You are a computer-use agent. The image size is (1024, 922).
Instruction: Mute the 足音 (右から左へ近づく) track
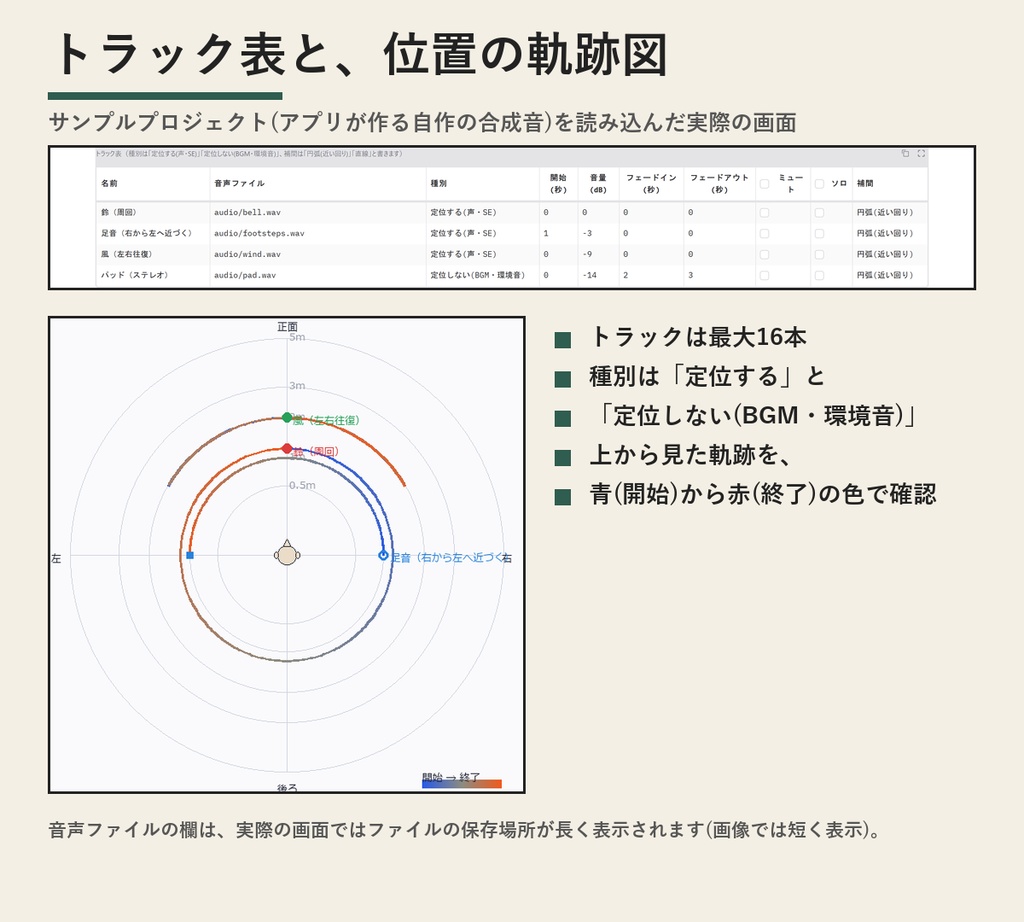(x=764, y=234)
